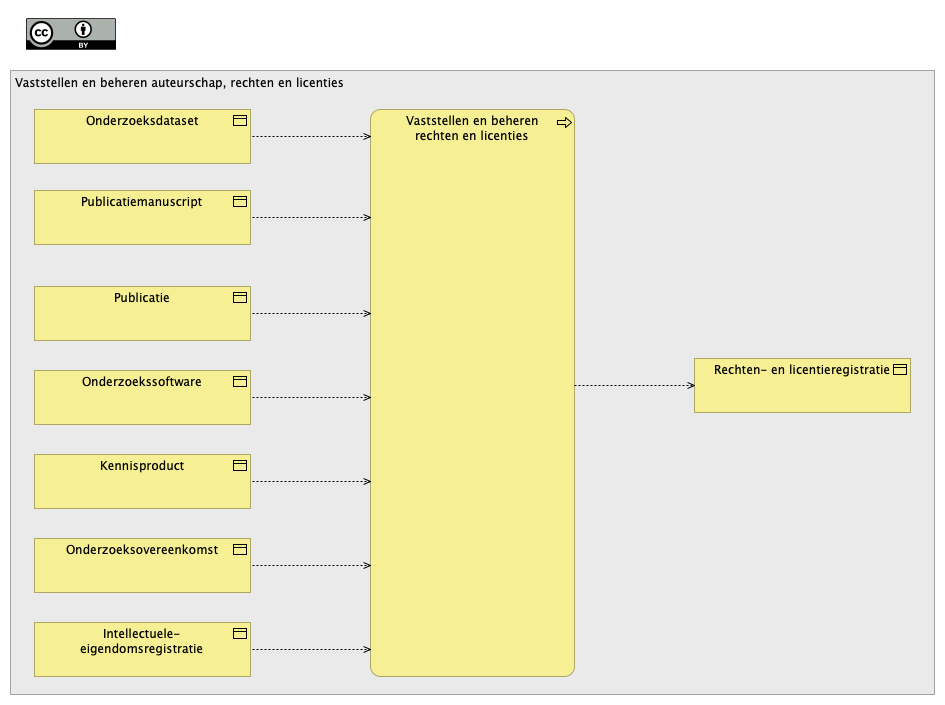Click the object icon on Intellectuele-eigendomsregistratie
This screenshot has width=945, height=705.
240,633
